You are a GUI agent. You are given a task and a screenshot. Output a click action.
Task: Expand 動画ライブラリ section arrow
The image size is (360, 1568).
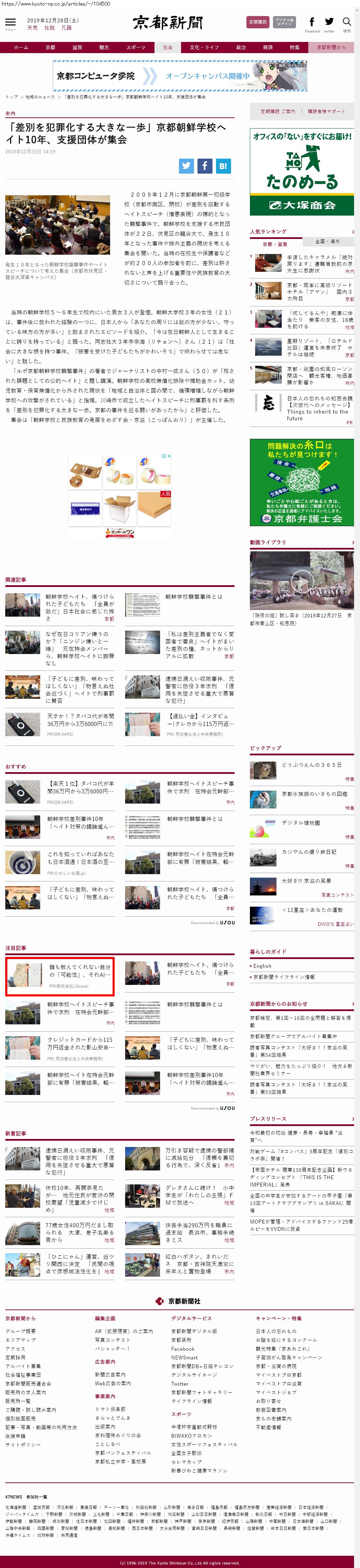pos(352,542)
